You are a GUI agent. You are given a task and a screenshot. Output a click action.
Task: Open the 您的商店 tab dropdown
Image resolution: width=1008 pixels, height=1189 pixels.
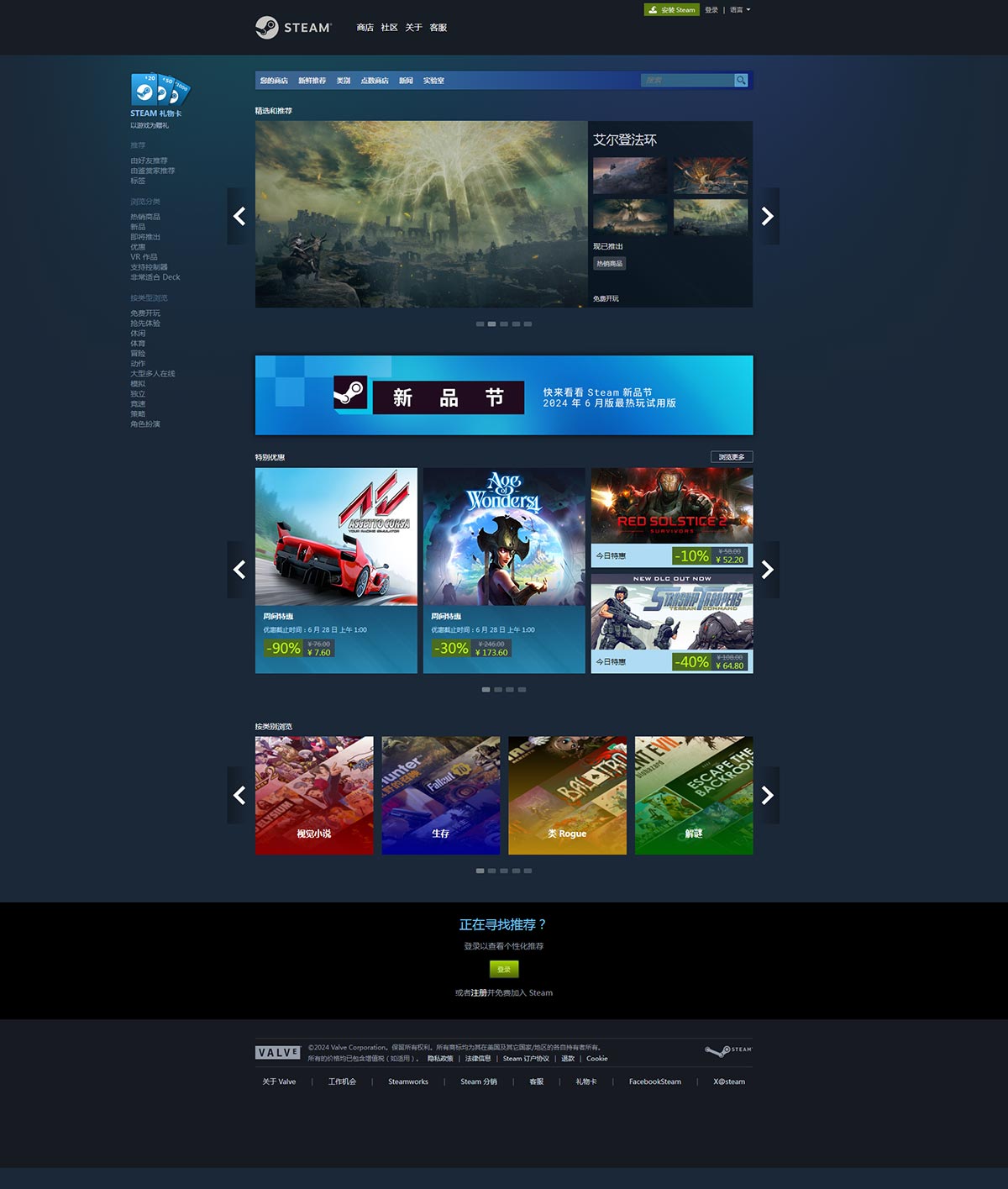click(x=274, y=81)
